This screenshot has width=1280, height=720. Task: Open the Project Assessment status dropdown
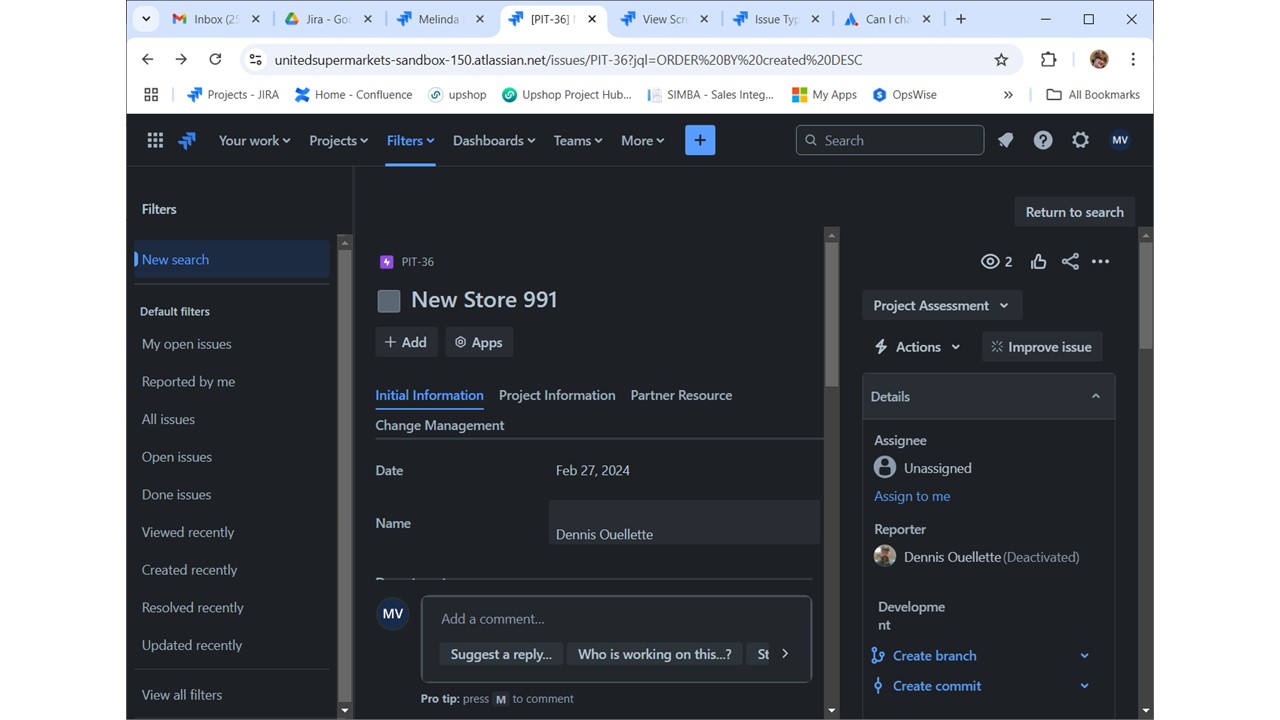click(941, 305)
